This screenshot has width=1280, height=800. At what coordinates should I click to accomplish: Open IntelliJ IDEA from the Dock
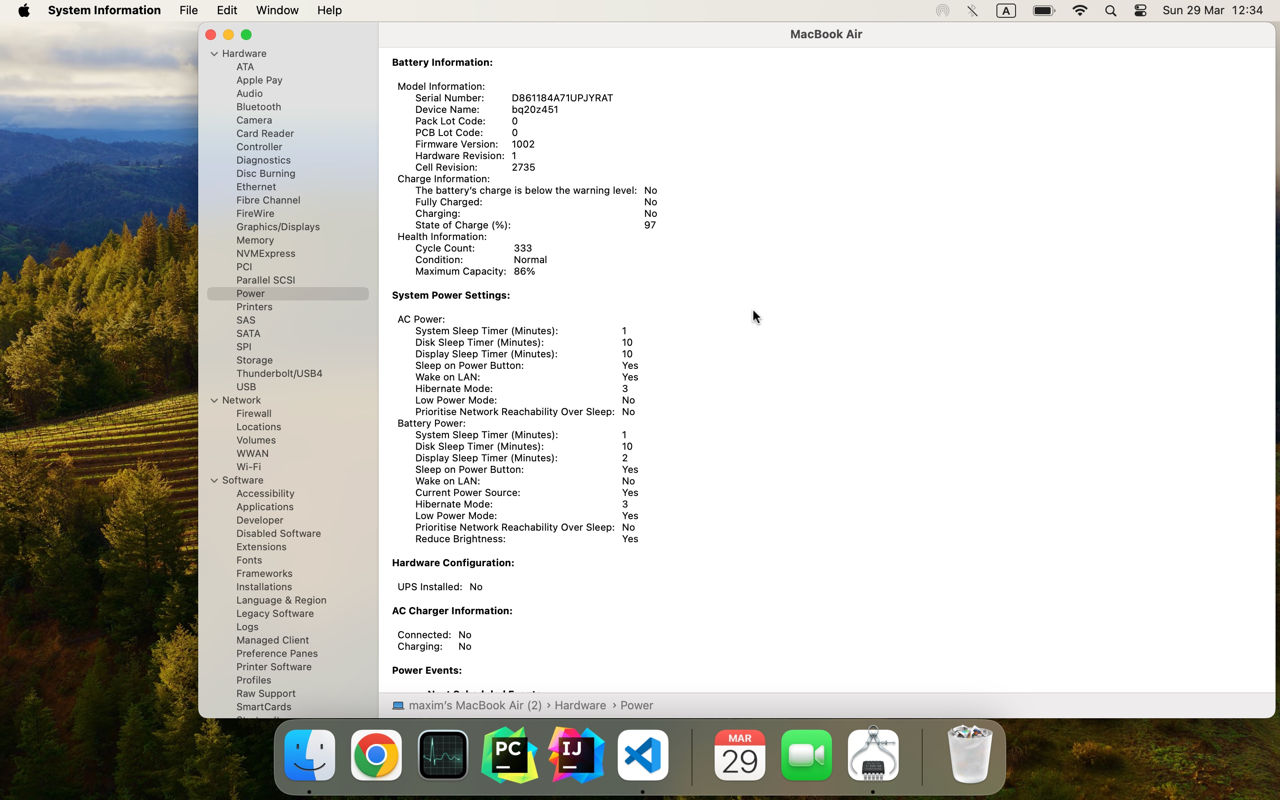(x=576, y=754)
